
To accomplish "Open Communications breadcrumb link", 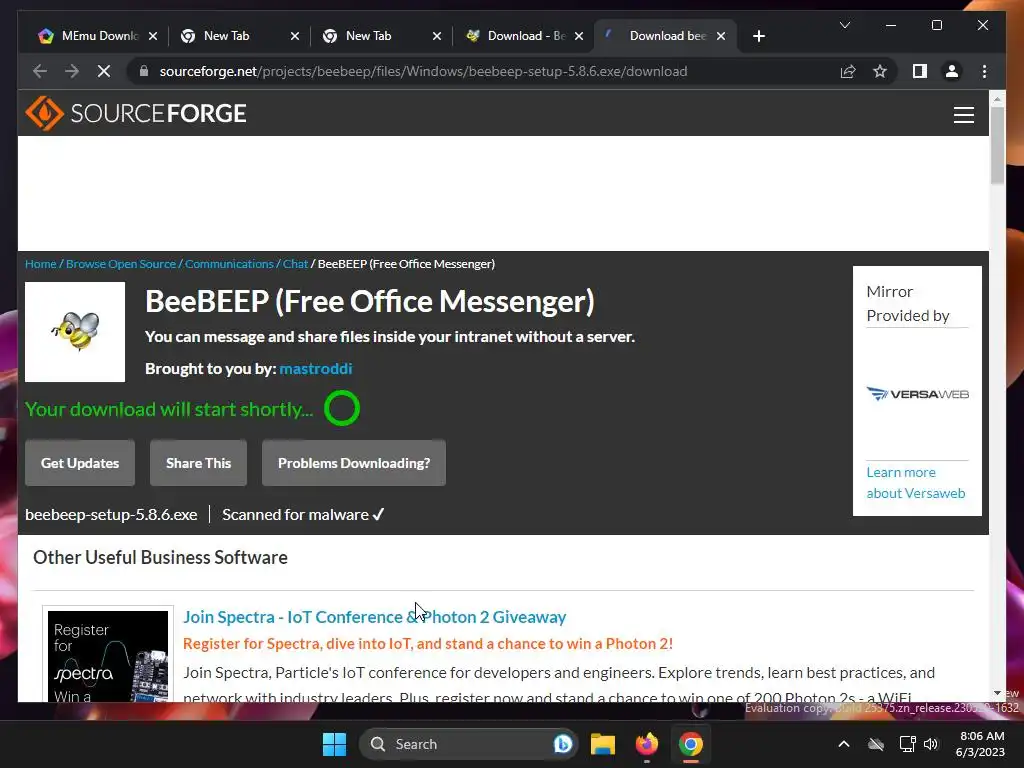I will 229,264.
